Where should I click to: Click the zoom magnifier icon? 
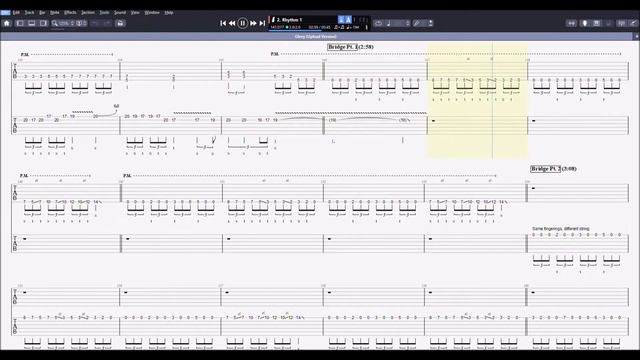tap(54, 23)
